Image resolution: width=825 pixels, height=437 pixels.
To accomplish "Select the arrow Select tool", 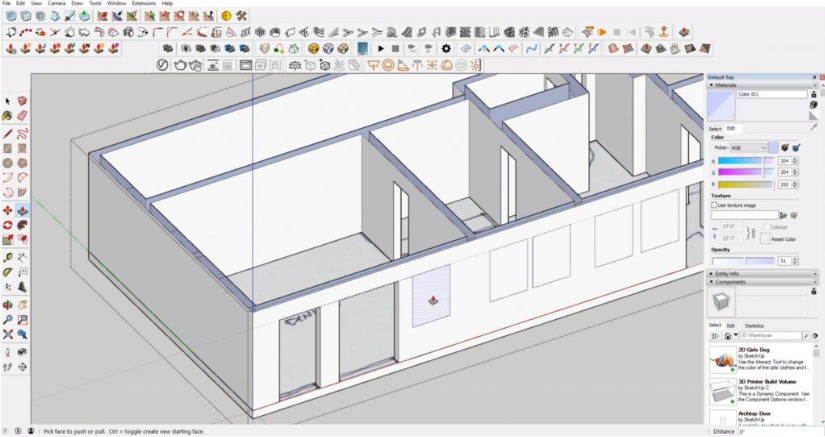I will [x=7, y=101].
